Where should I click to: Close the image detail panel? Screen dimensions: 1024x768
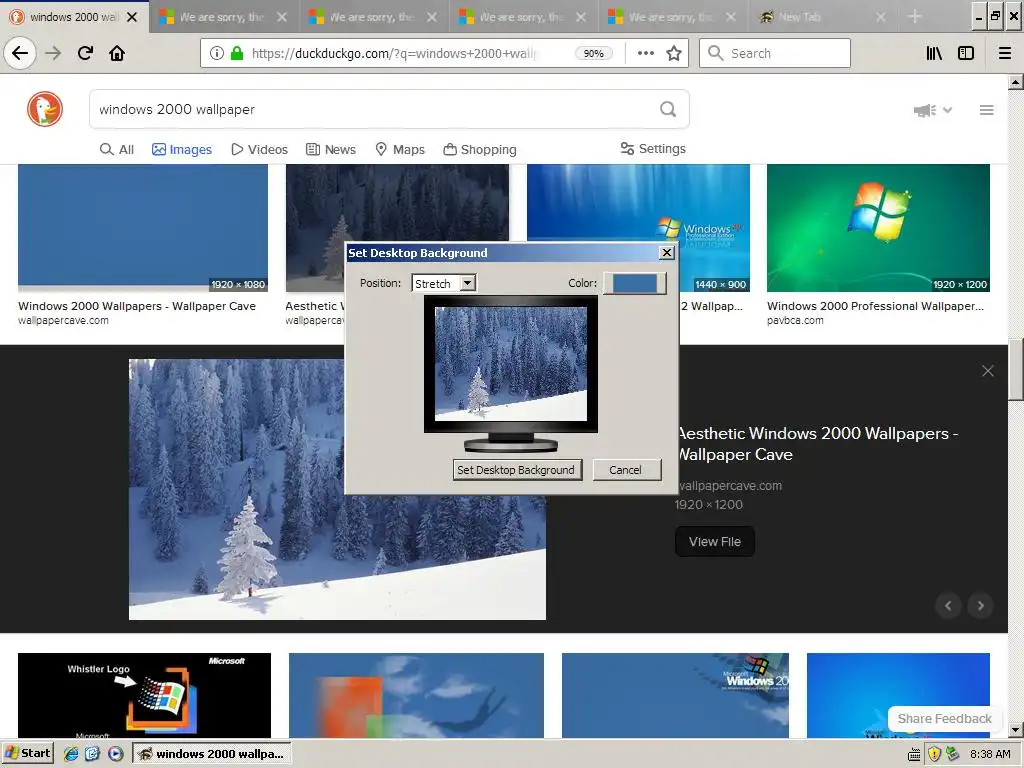point(987,371)
